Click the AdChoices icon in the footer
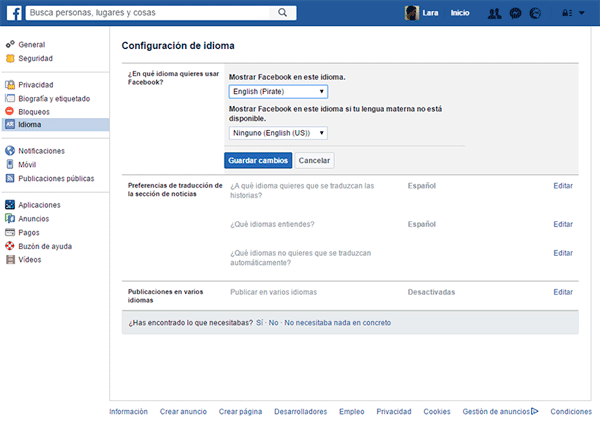The image size is (600, 430). 535,411
